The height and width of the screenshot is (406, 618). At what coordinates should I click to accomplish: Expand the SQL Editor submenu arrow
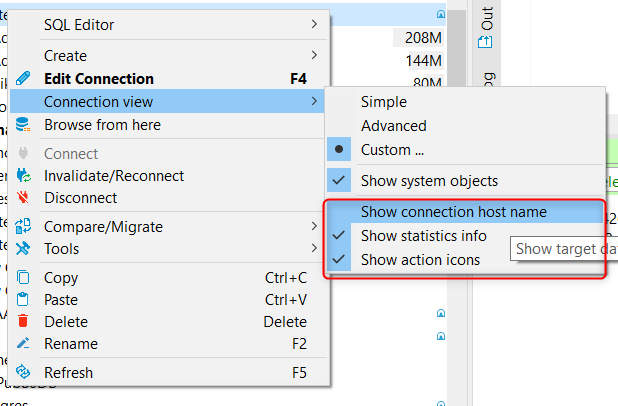314,24
